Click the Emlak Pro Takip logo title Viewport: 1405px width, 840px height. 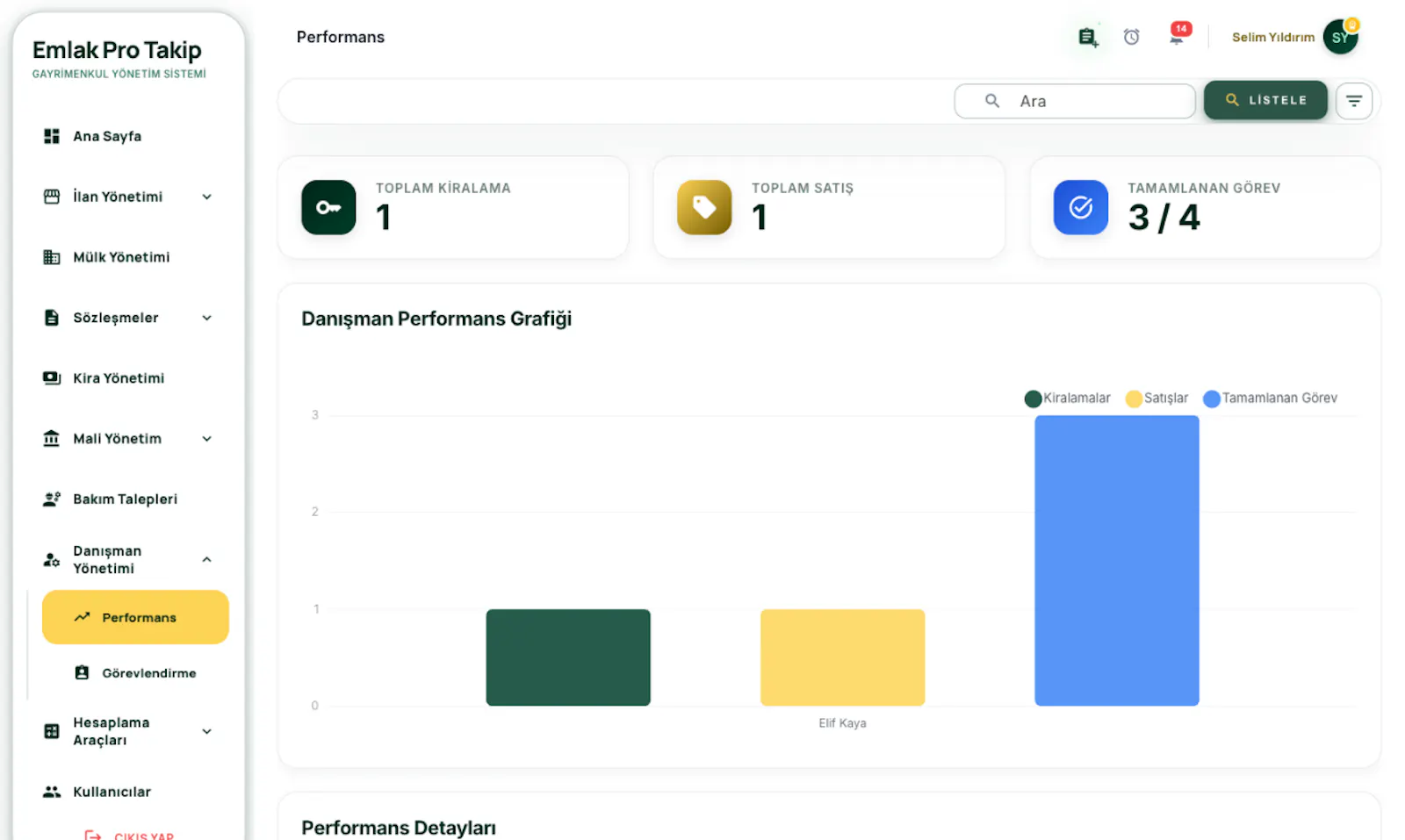pos(117,50)
